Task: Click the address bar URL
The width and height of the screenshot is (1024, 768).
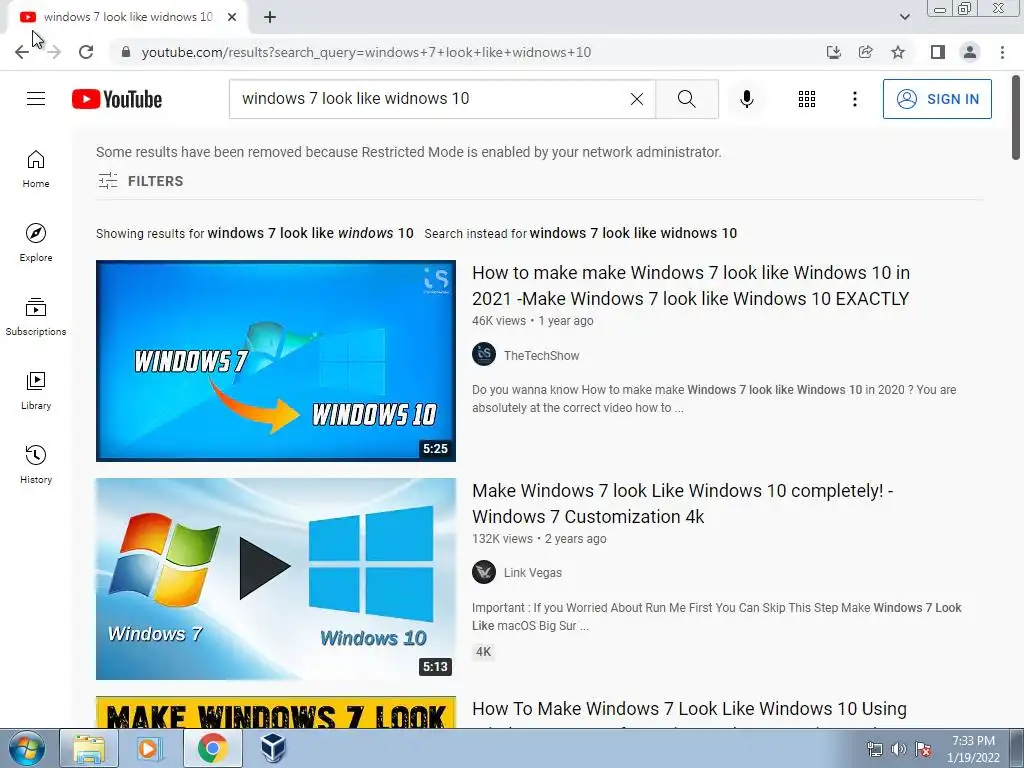Action: coord(366,52)
